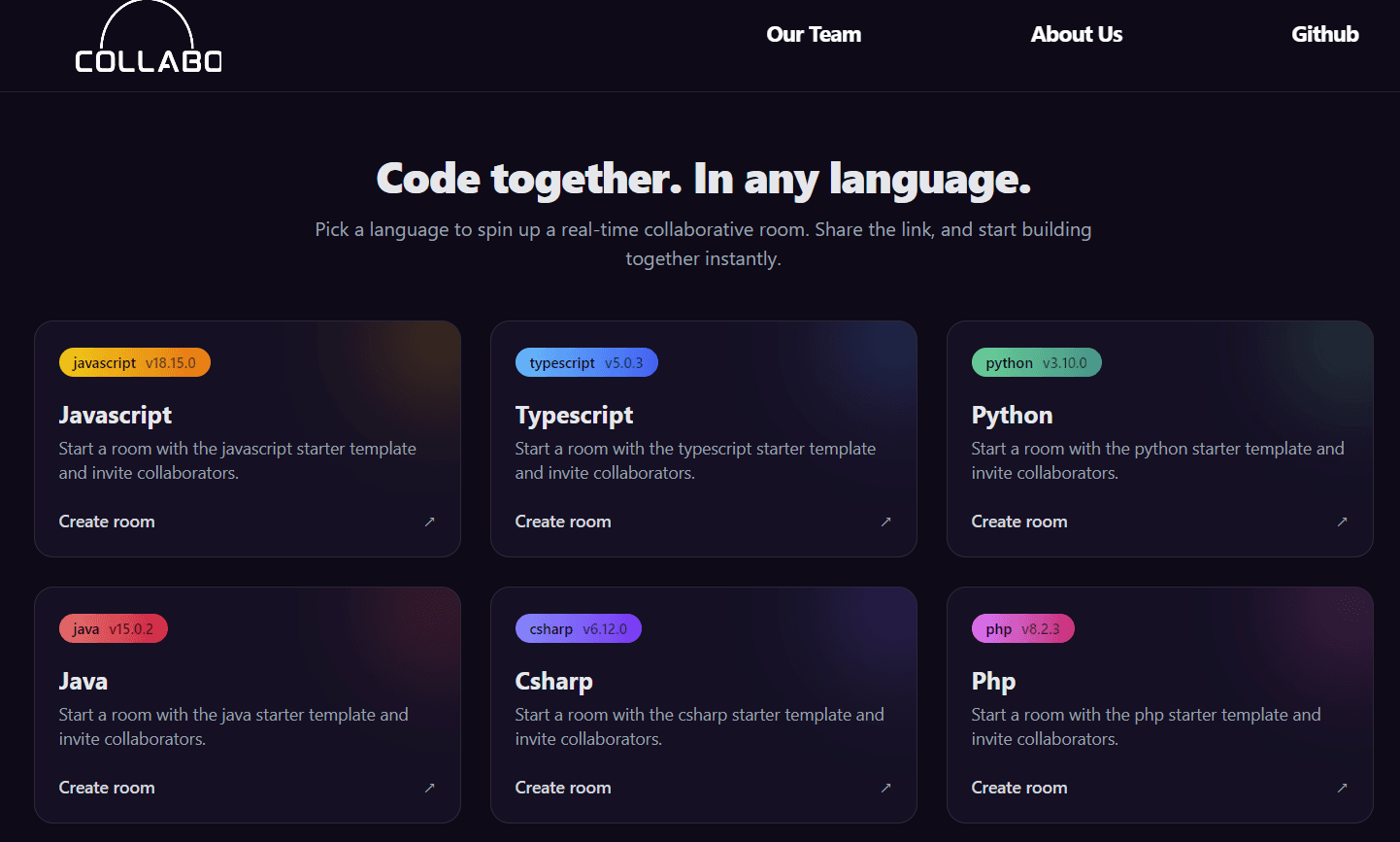Select the javascript v18.15.0 badge

(134, 361)
